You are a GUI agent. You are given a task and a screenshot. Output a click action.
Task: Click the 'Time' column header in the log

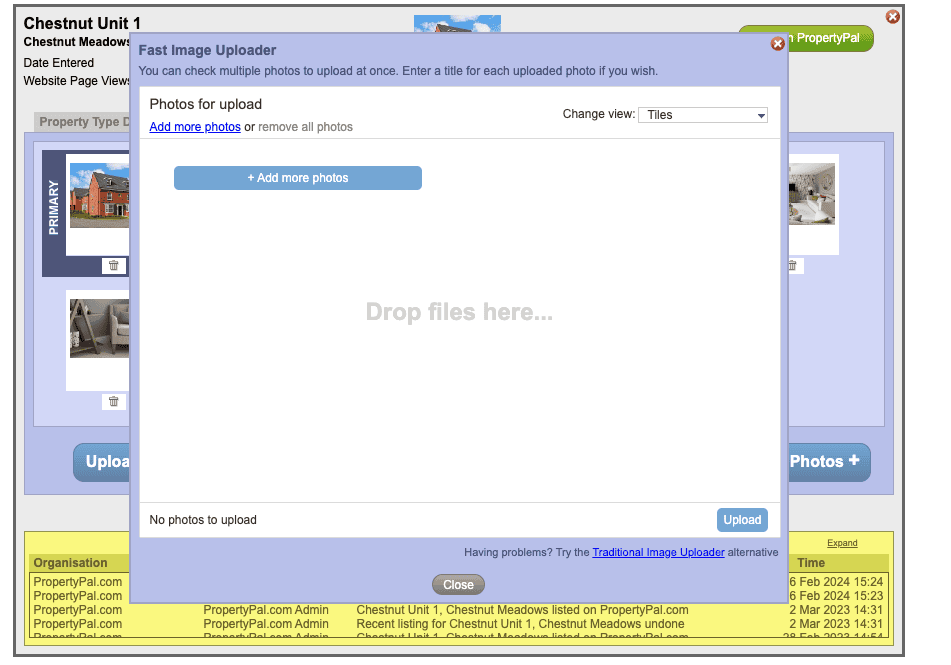point(811,563)
